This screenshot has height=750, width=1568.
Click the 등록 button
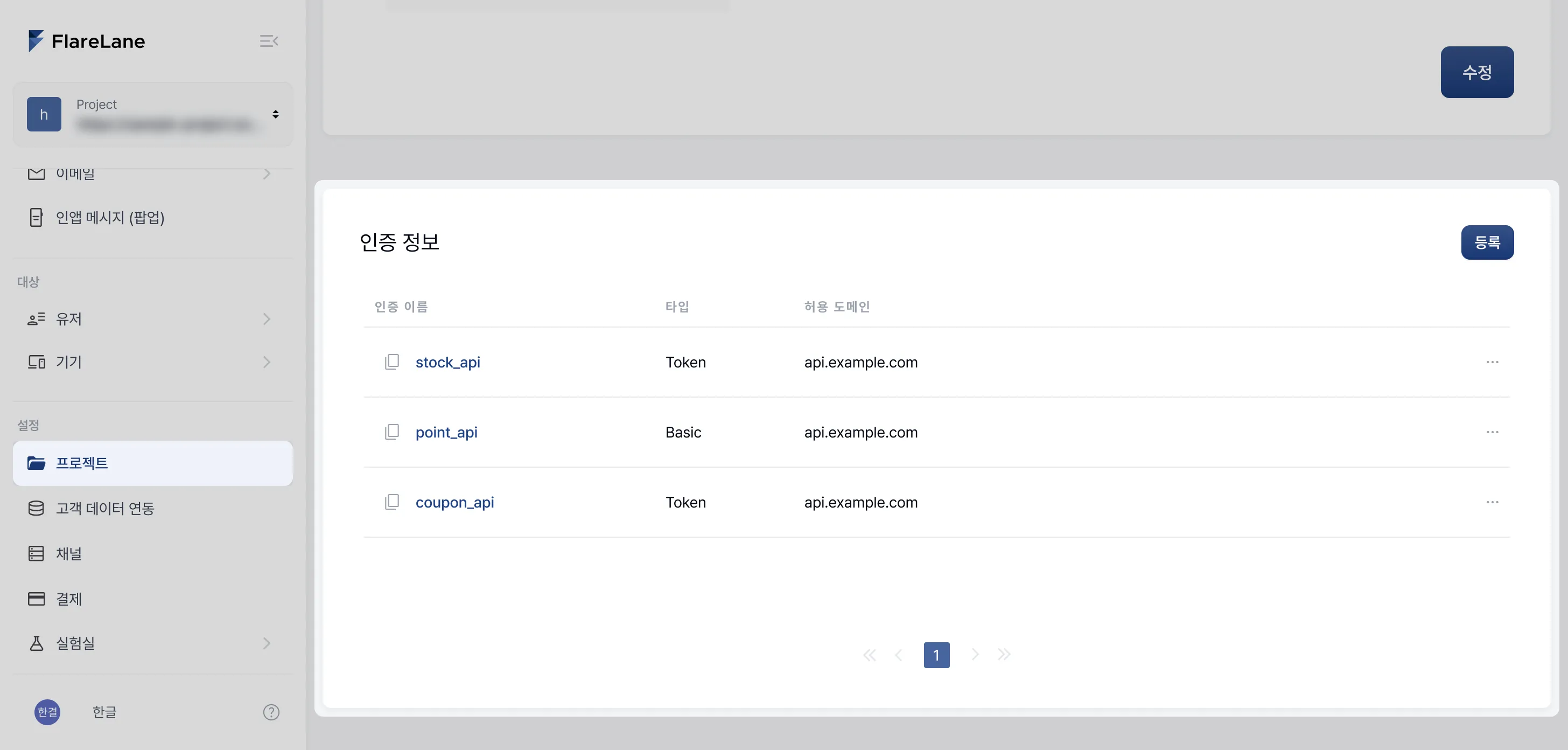pyautogui.click(x=1487, y=242)
